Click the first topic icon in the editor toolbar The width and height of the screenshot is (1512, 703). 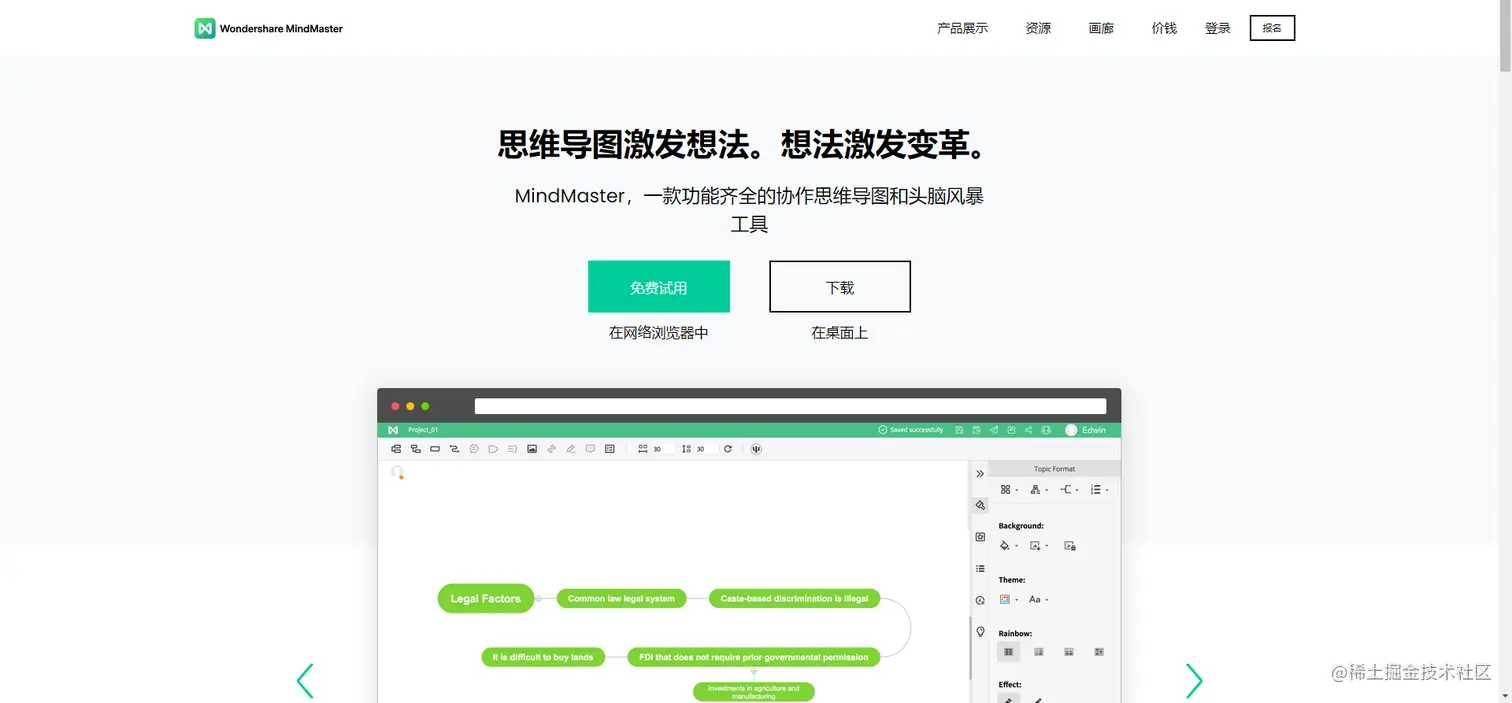(x=396, y=449)
